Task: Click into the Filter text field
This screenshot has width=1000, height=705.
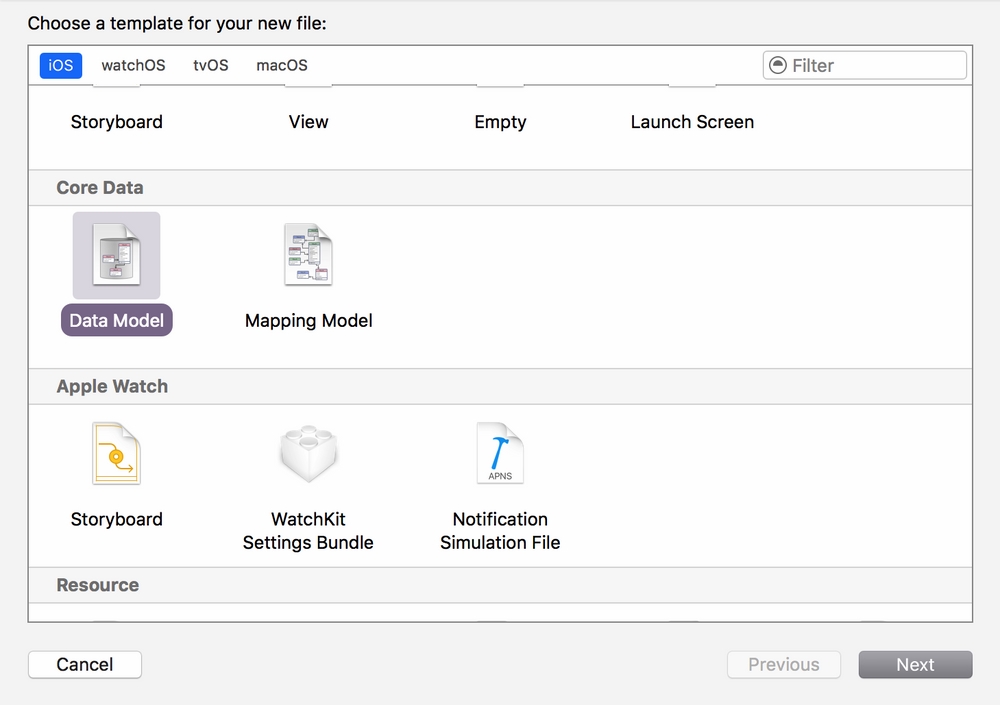Action: 875,66
